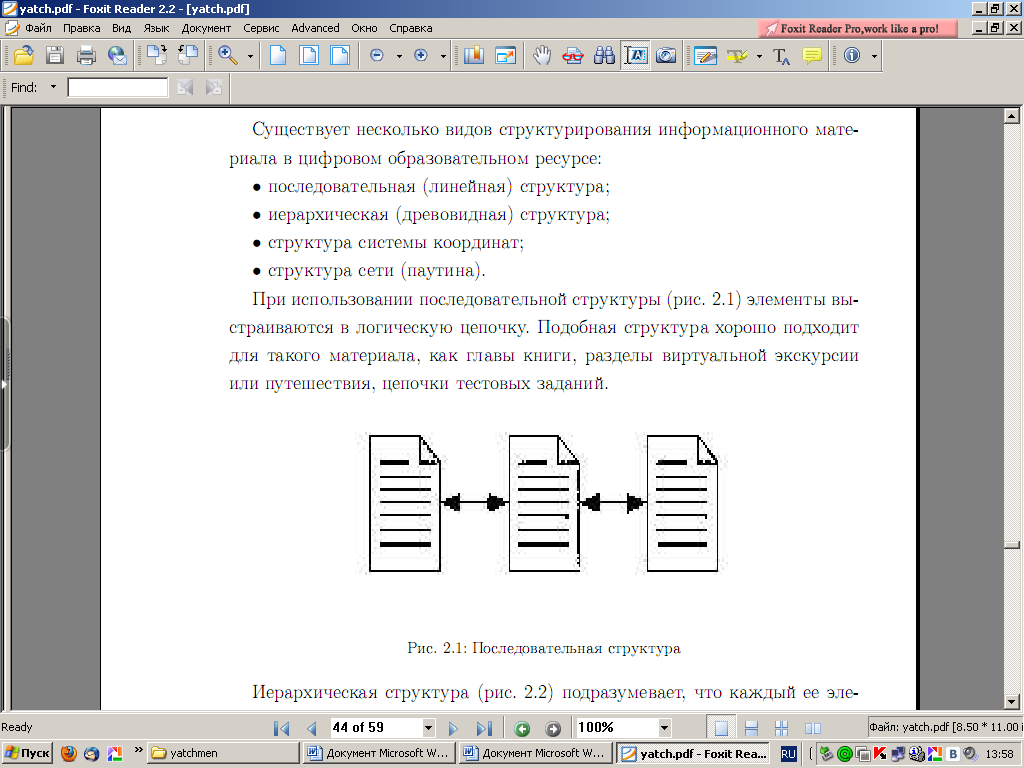Toggle continuous facing layout mode
The height and width of the screenshot is (768, 1024).
click(782, 728)
